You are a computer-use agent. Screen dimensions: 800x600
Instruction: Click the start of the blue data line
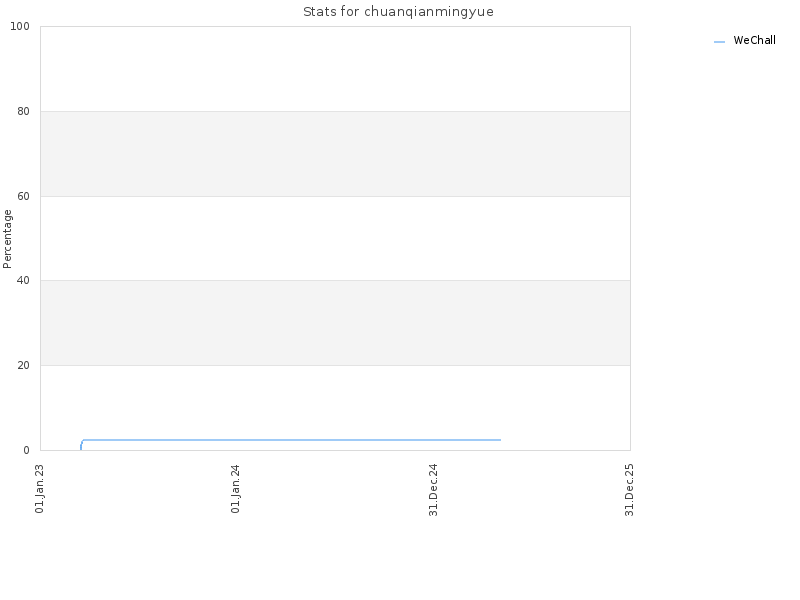point(81,449)
